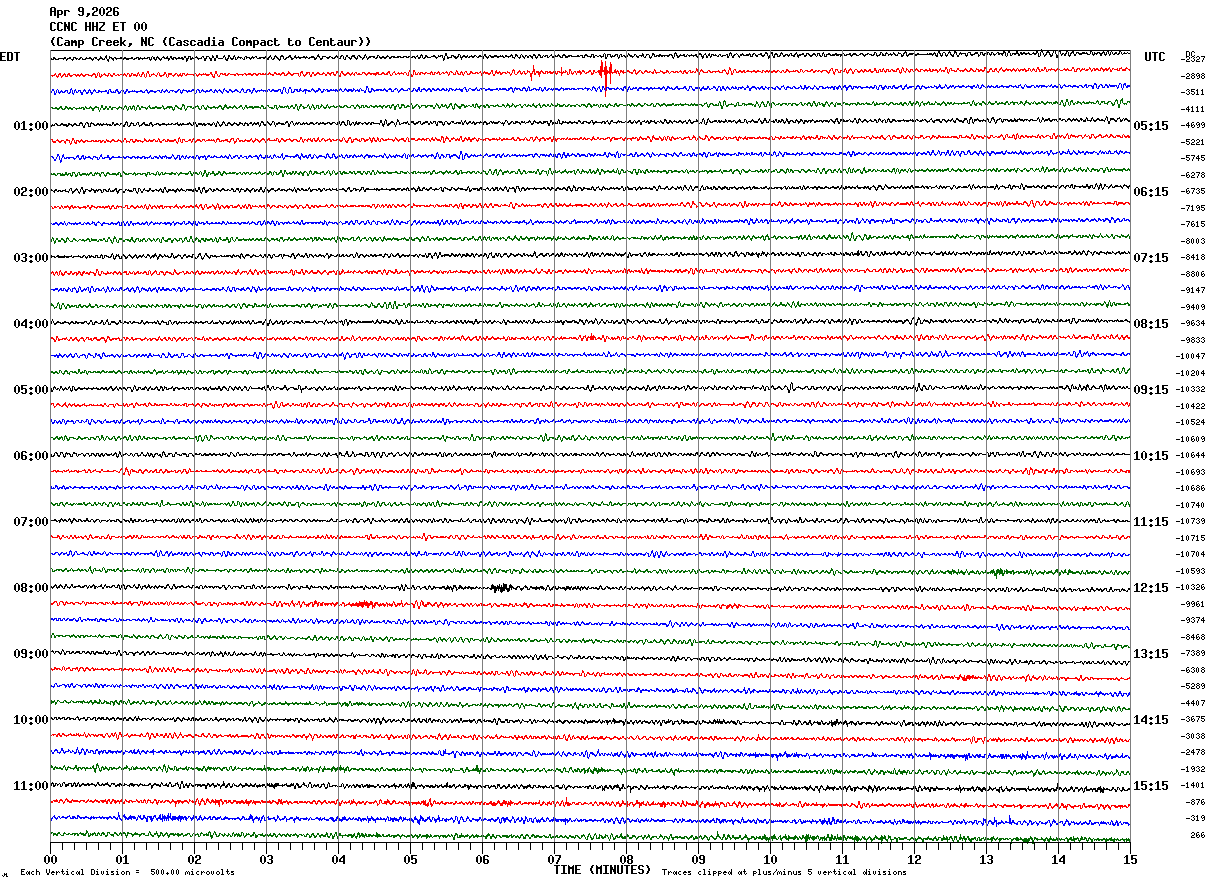
Task: Click the '13:15' UTC time label
Action: pos(1151,654)
